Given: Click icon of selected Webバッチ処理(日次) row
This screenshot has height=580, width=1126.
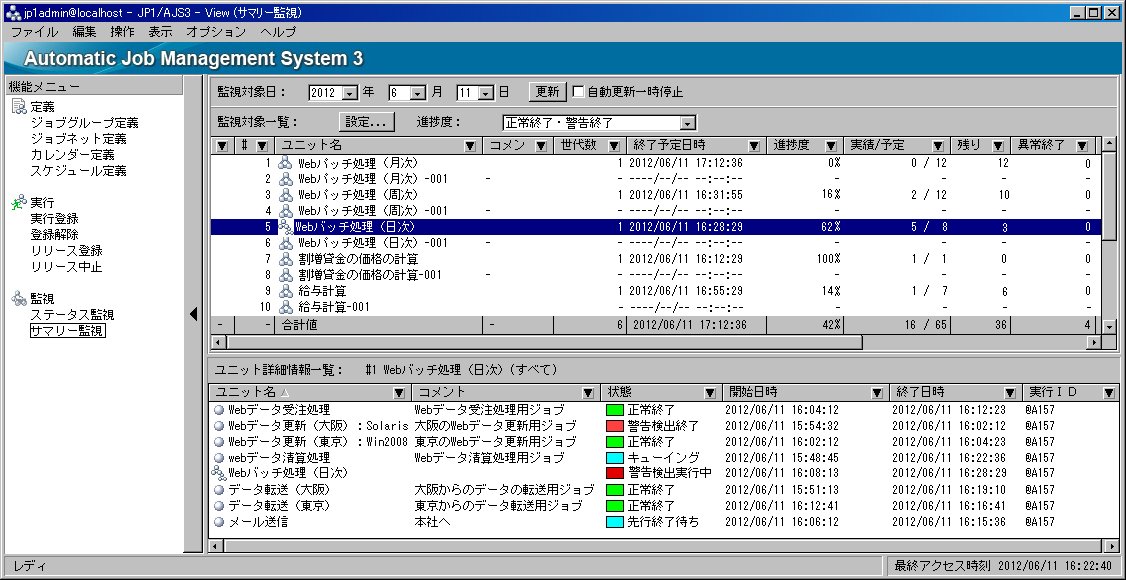Looking at the screenshot, I should 286,227.
